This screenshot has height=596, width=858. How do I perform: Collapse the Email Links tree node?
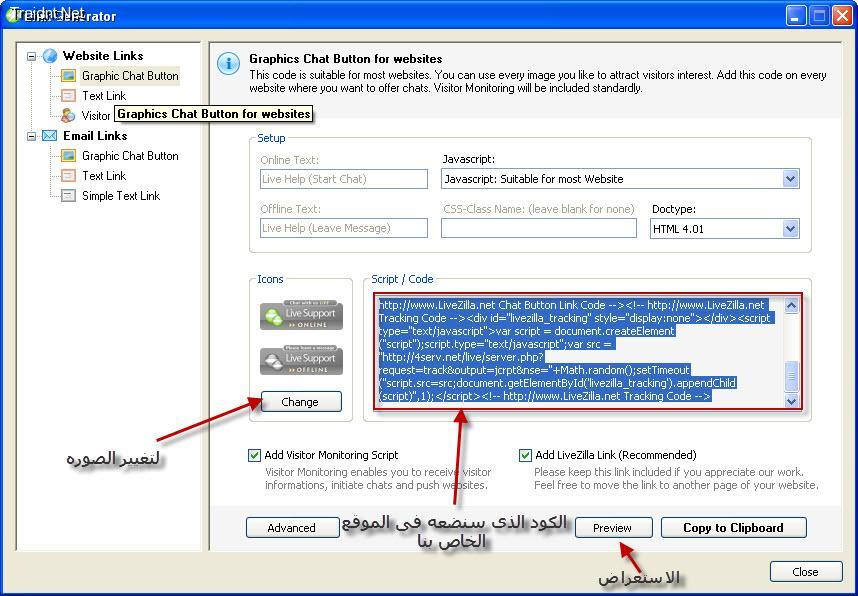[x=32, y=136]
